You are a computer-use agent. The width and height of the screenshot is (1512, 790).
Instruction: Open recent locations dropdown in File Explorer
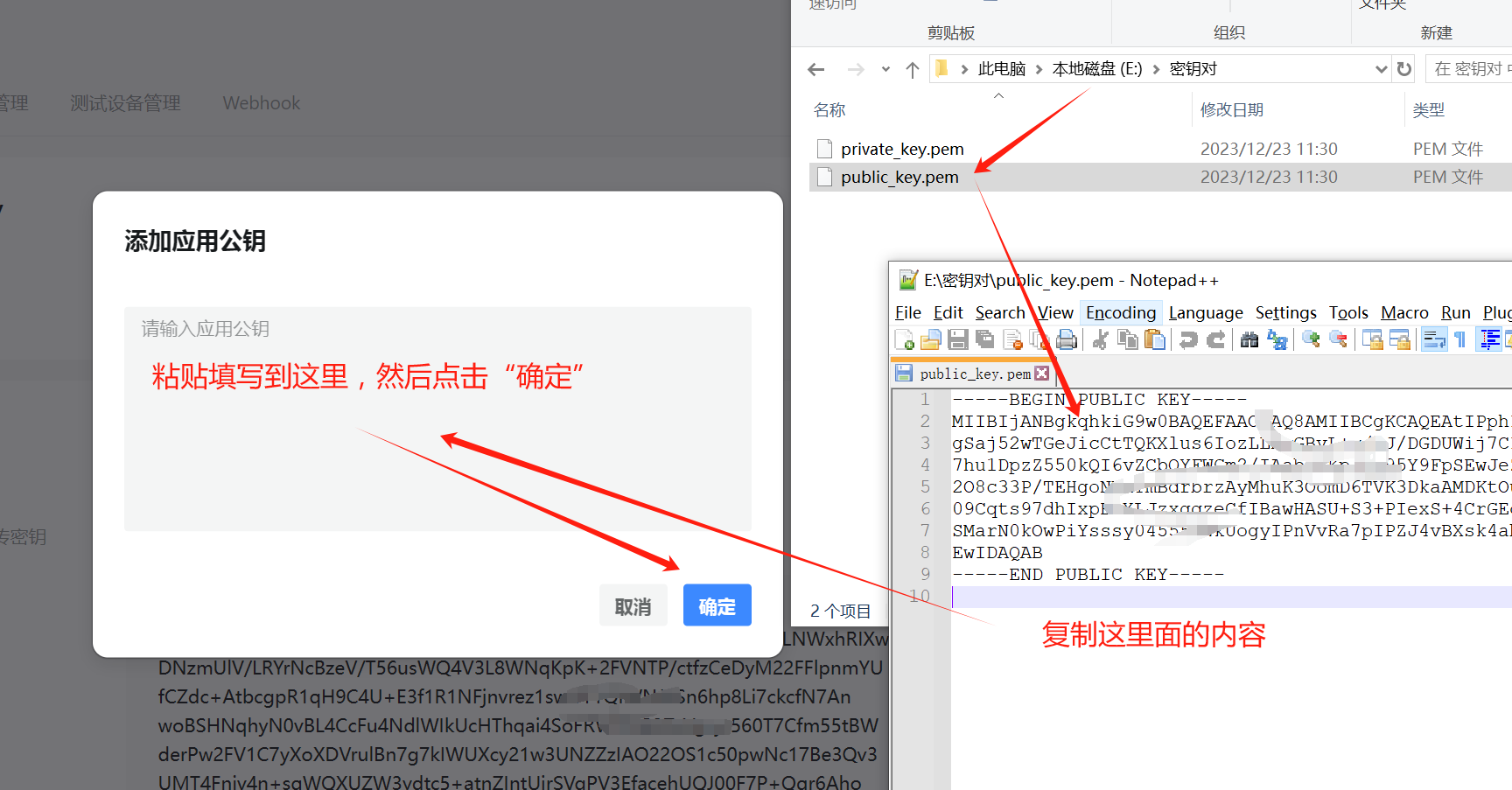tap(885, 69)
